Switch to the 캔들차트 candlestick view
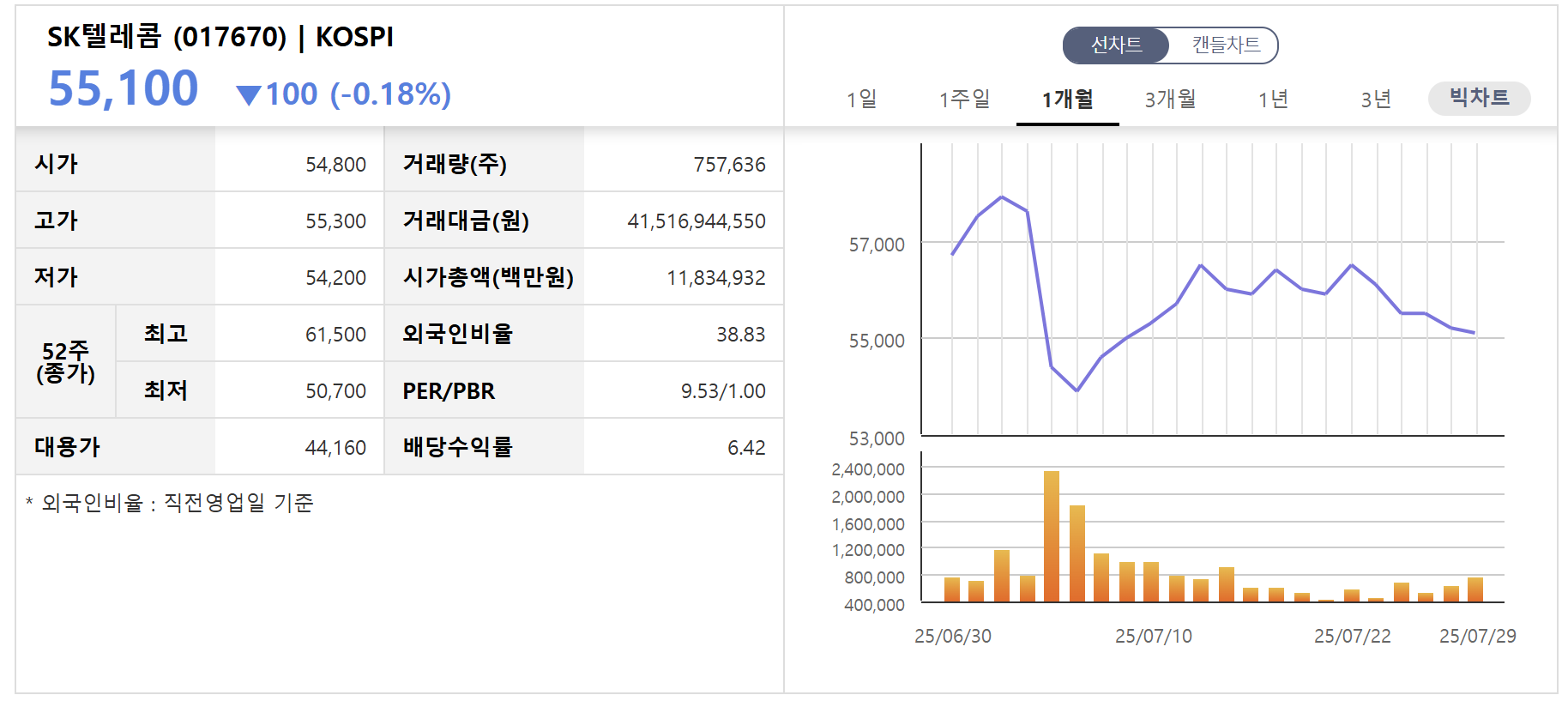Viewport: 1568px width, 701px height. [x=1225, y=45]
